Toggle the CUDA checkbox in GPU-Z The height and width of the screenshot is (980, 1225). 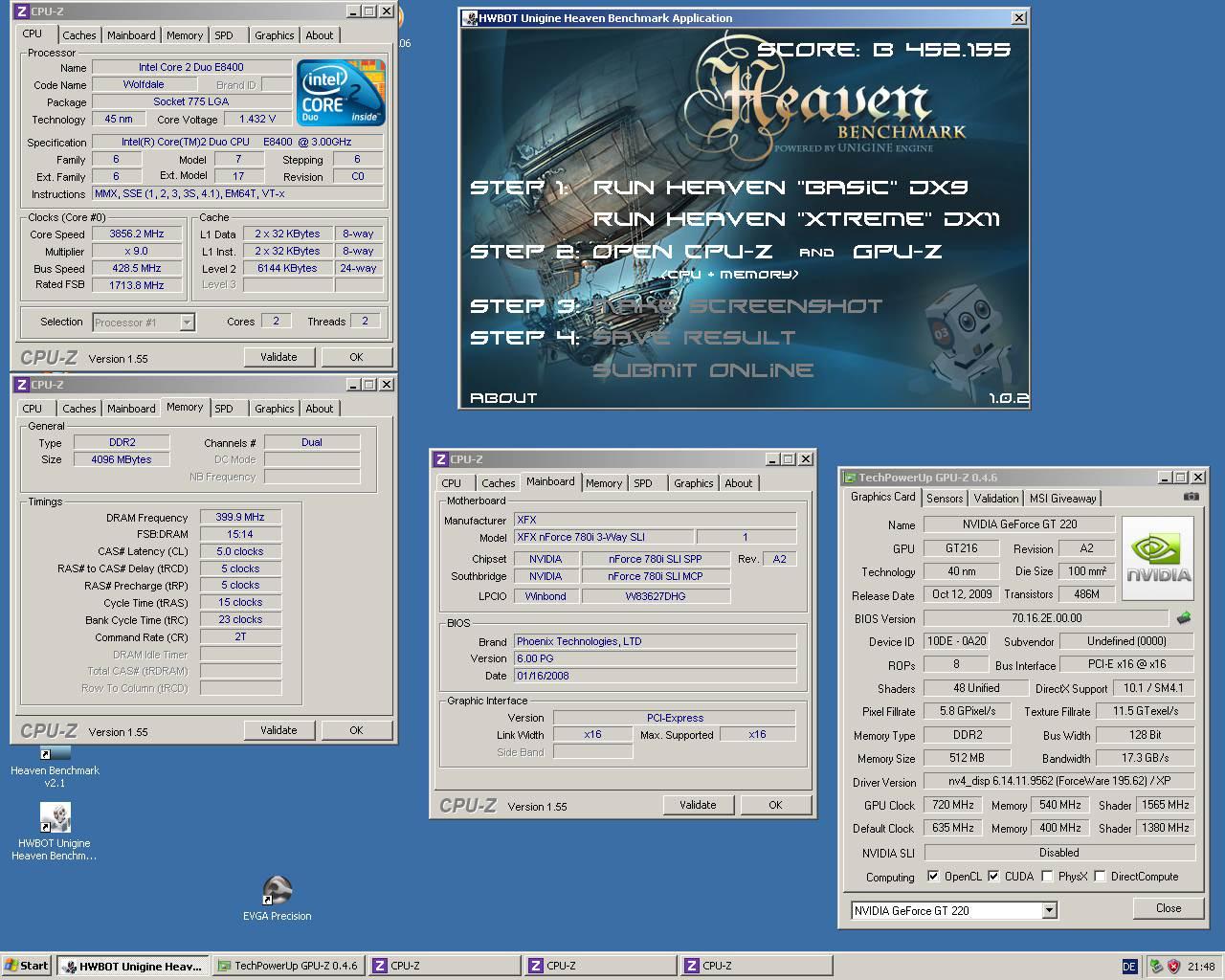point(993,877)
